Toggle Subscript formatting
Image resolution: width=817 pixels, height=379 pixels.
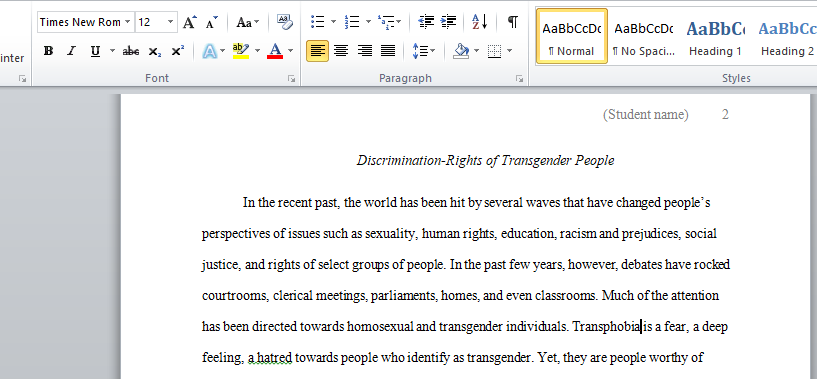coord(154,51)
